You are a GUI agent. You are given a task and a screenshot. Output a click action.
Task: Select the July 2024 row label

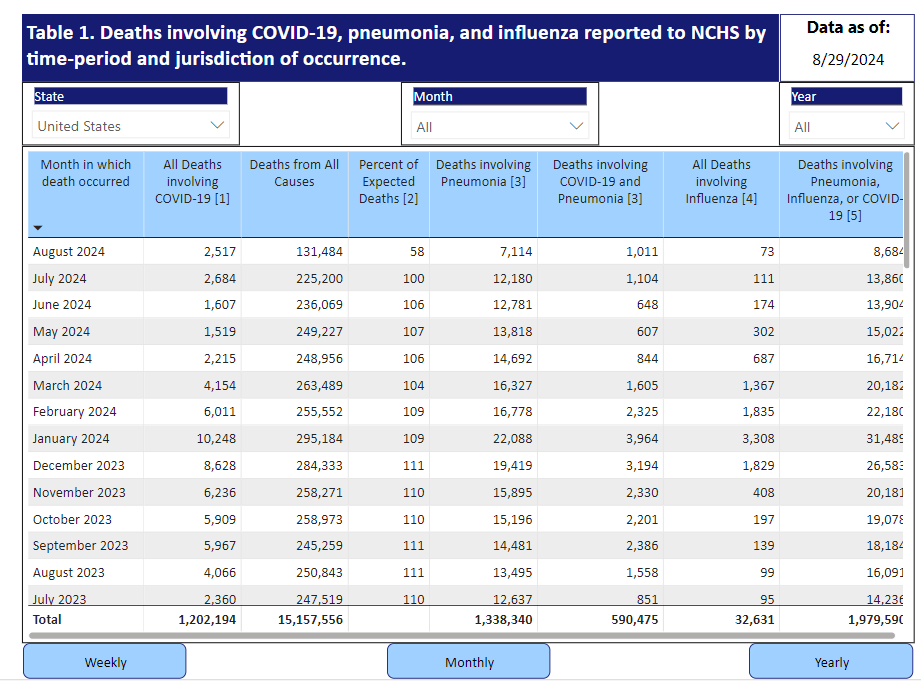[x=59, y=279]
